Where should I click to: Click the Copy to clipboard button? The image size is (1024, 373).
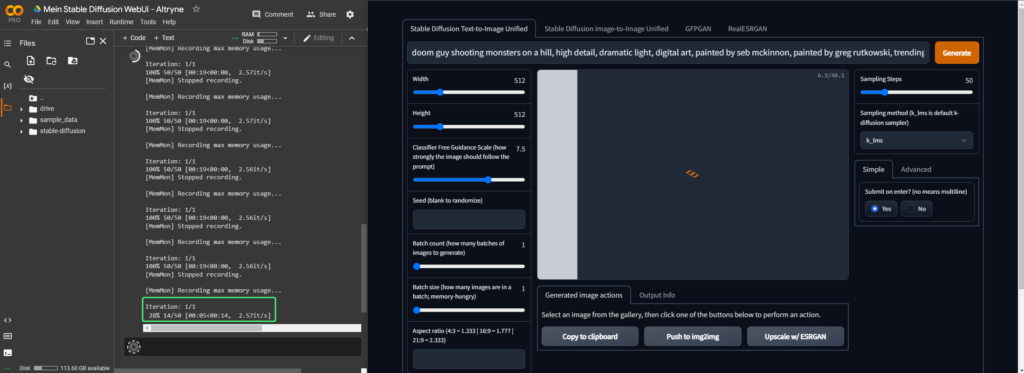[x=590, y=336]
